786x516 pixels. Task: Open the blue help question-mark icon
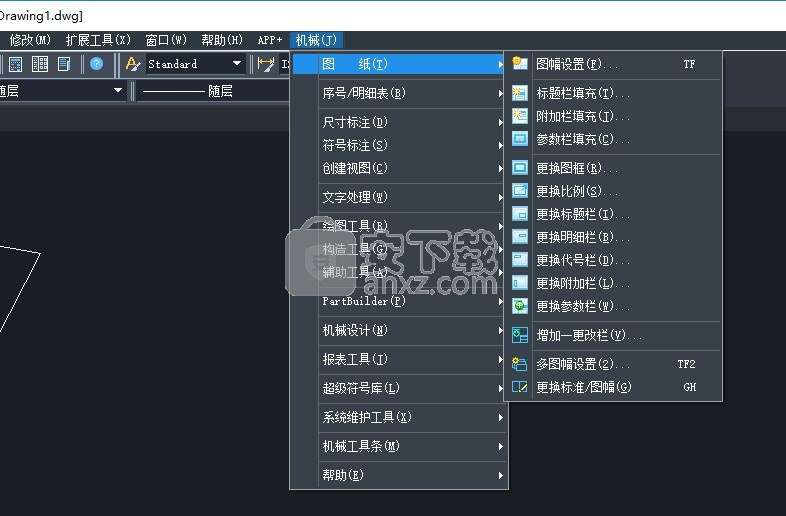tap(96, 64)
